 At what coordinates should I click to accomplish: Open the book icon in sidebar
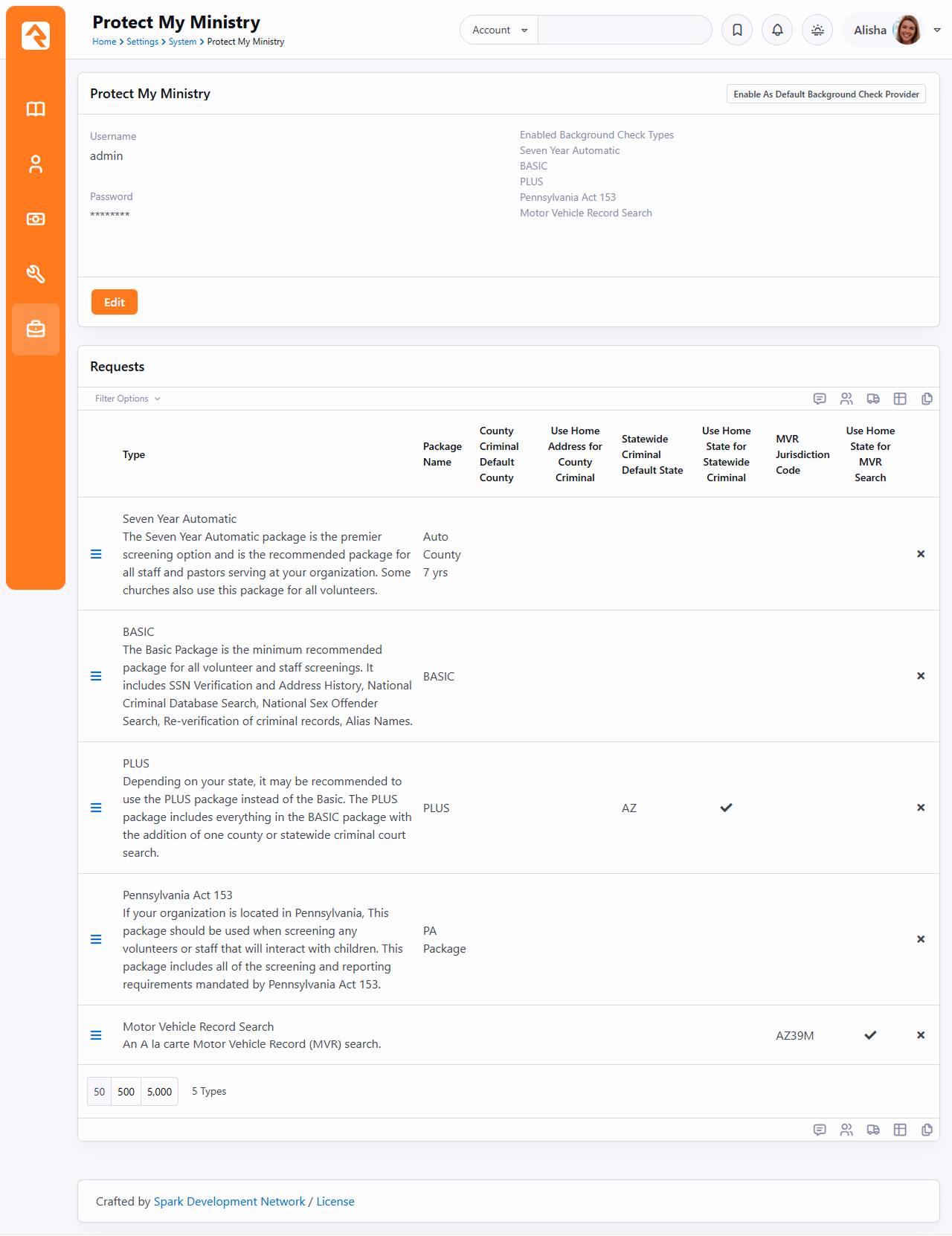(36, 109)
